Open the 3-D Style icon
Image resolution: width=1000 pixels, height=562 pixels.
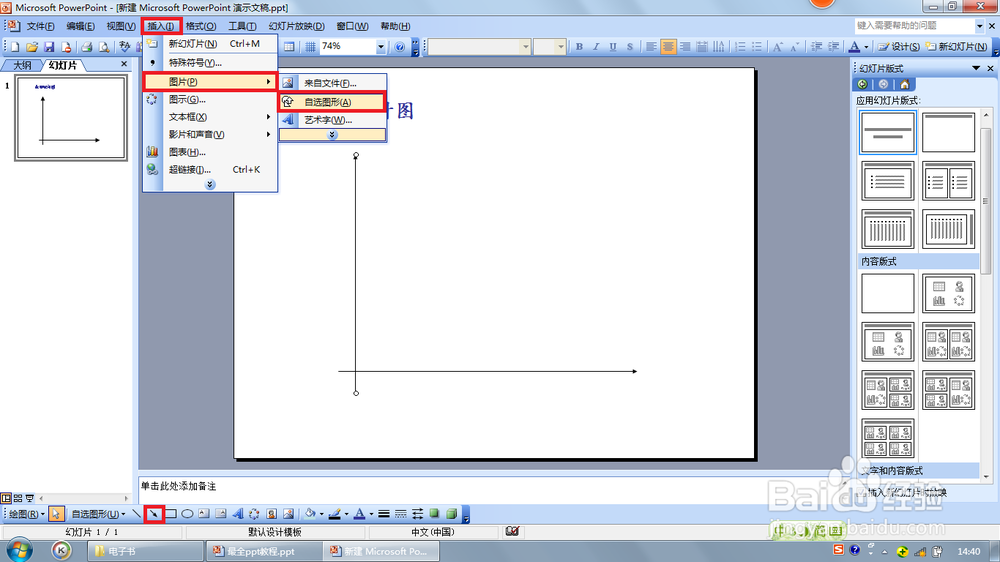pos(452,514)
